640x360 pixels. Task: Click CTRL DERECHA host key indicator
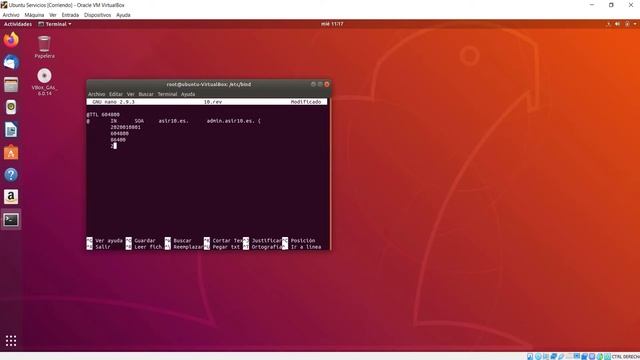coord(626,357)
